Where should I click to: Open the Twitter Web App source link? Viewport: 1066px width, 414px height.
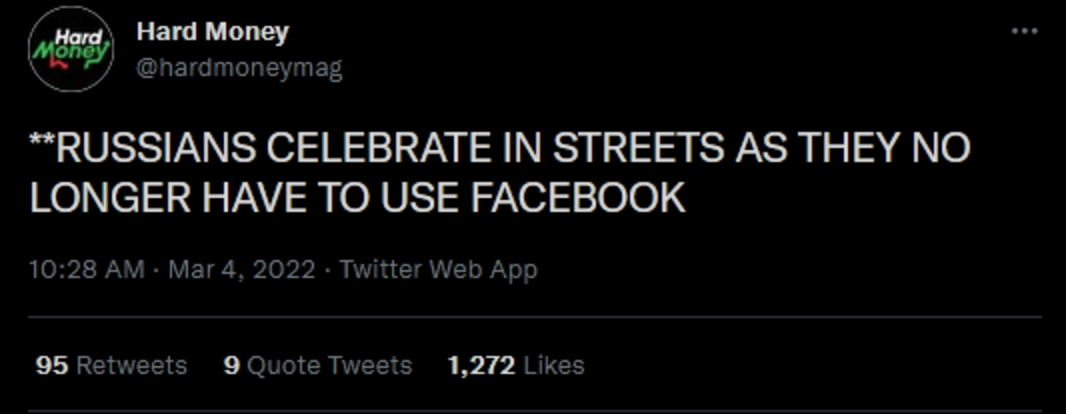pos(438,270)
